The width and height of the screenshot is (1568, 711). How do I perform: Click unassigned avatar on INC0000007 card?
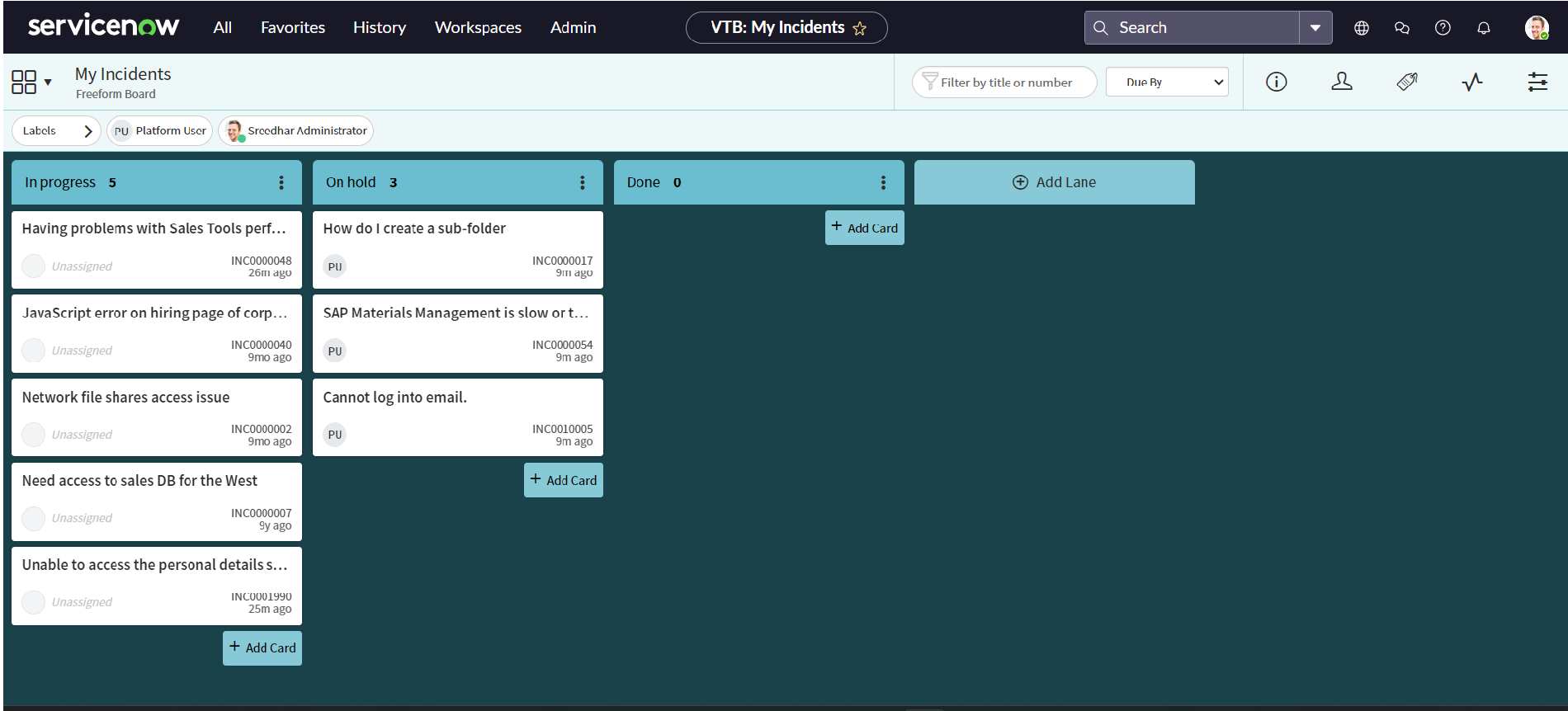point(33,518)
